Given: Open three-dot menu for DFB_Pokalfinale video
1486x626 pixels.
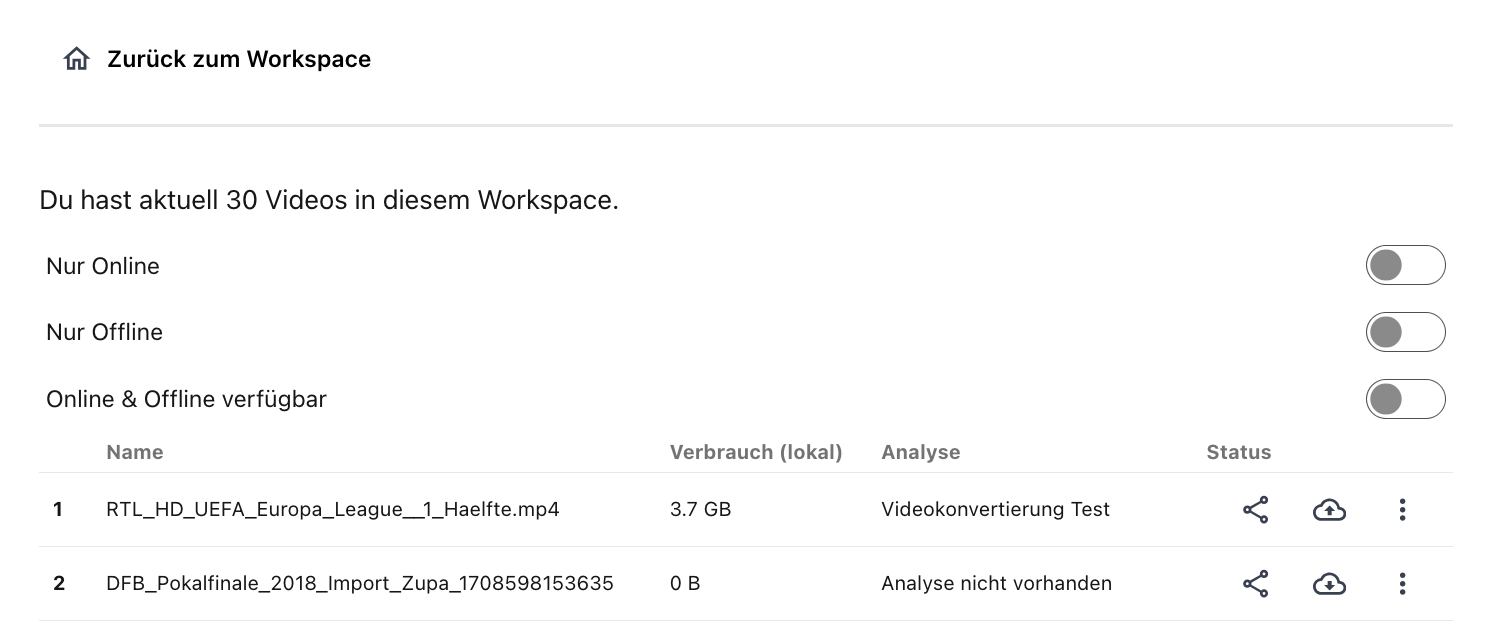Looking at the screenshot, I should click(x=1402, y=584).
